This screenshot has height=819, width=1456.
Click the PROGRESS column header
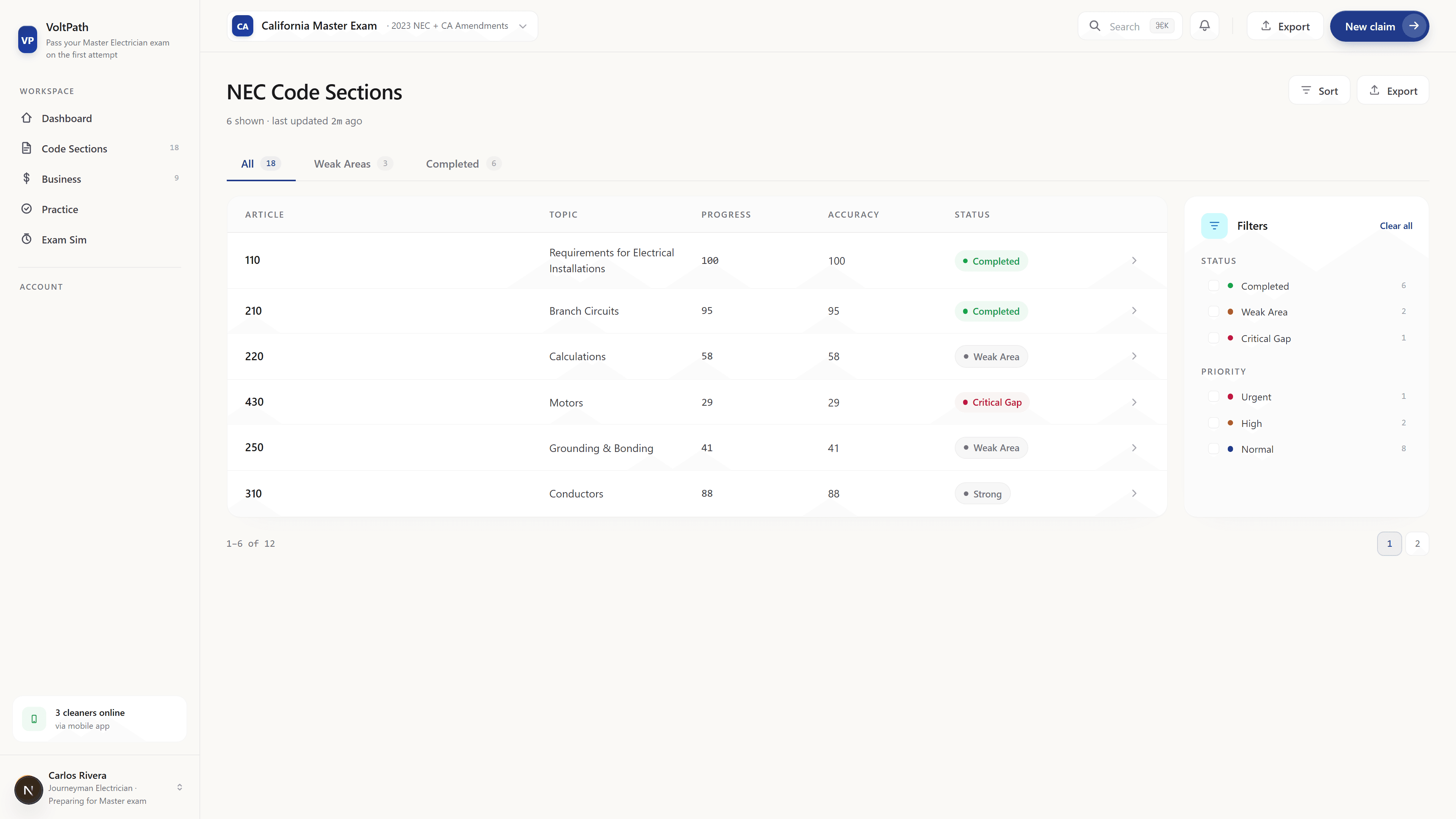click(x=726, y=214)
